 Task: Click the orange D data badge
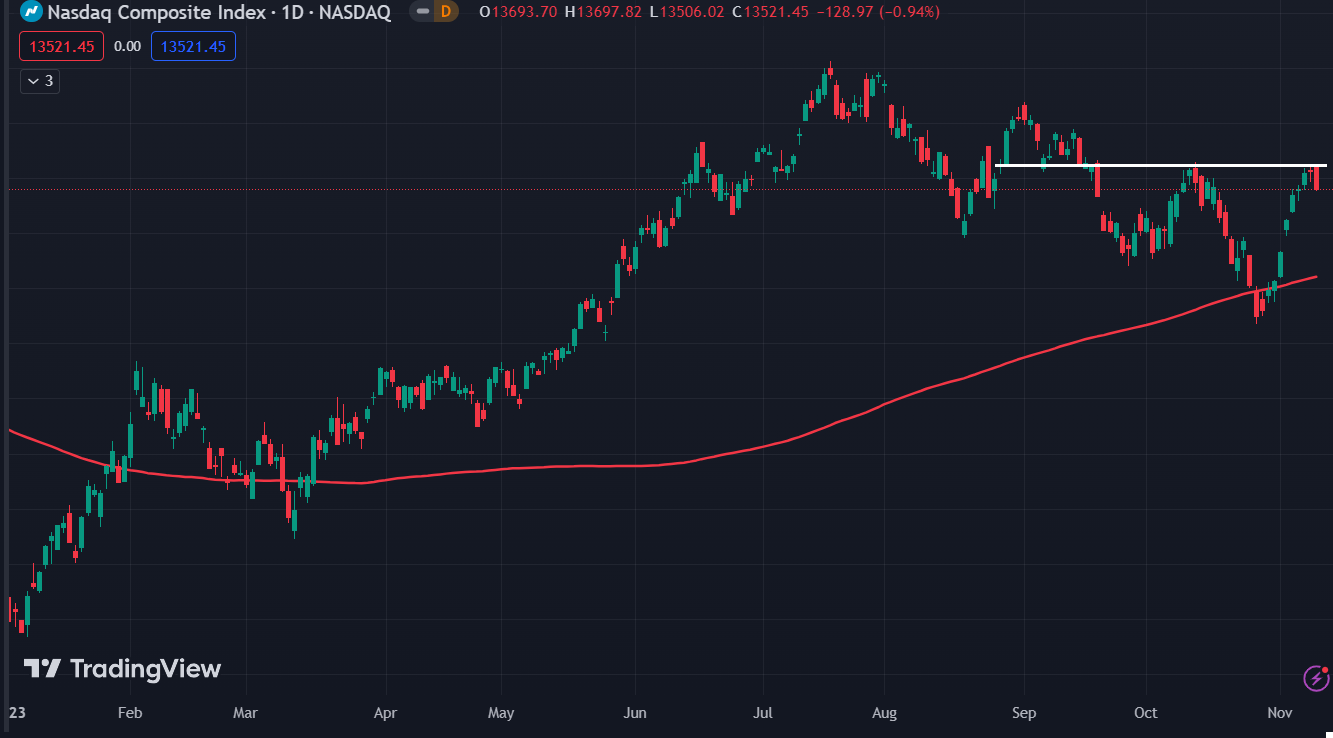[446, 12]
